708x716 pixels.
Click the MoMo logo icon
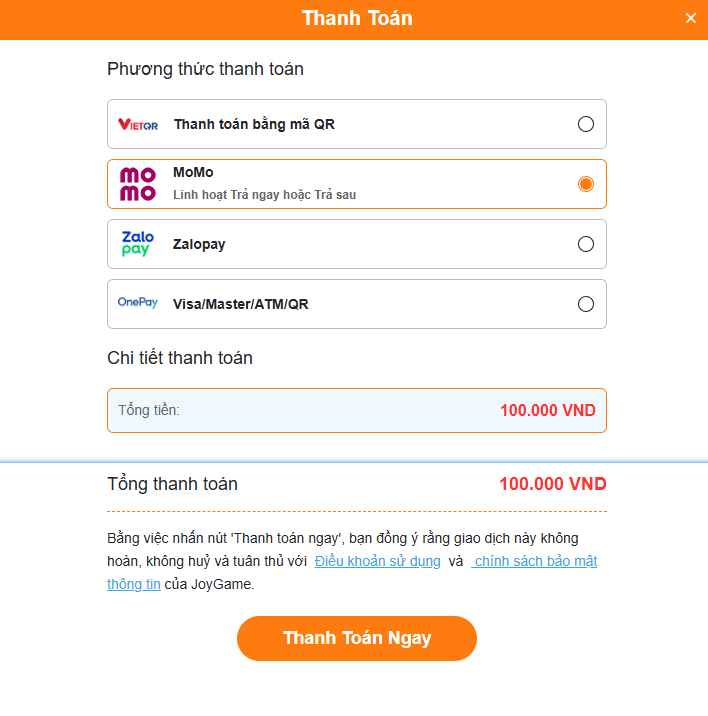click(138, 184)
